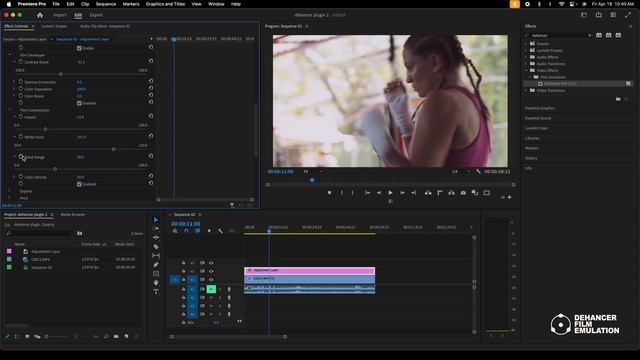Viewport: 640px width, 360px height.
Task: Go to Out point in Program monitor
Action: pos(413,193)
